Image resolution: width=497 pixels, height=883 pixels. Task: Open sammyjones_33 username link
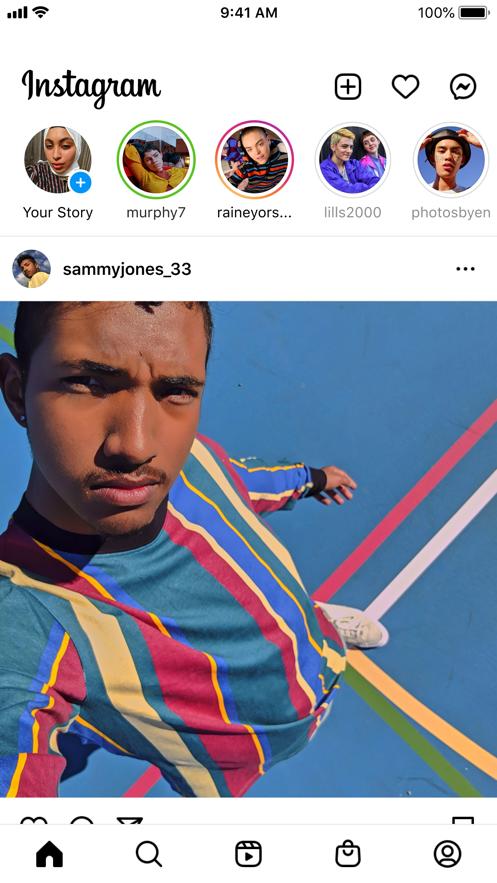(x=127, y=269)
